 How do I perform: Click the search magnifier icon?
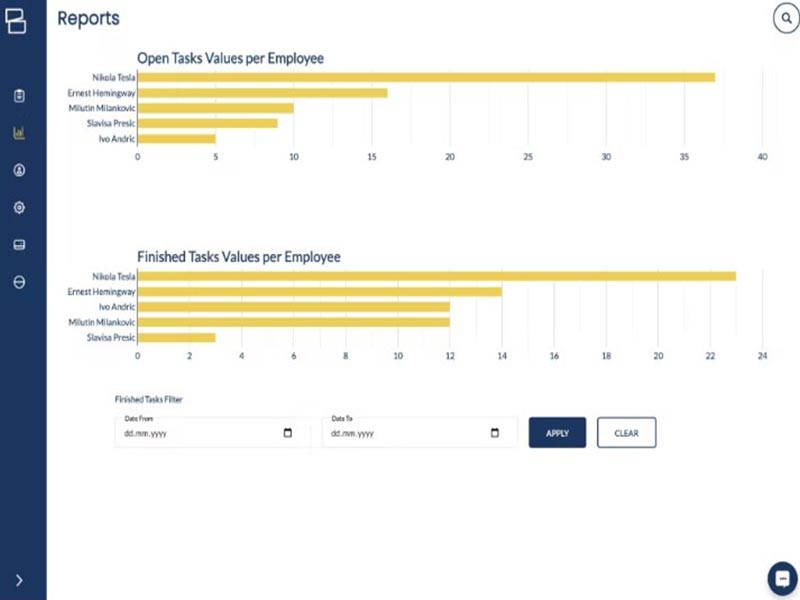(x=784, y=19)
